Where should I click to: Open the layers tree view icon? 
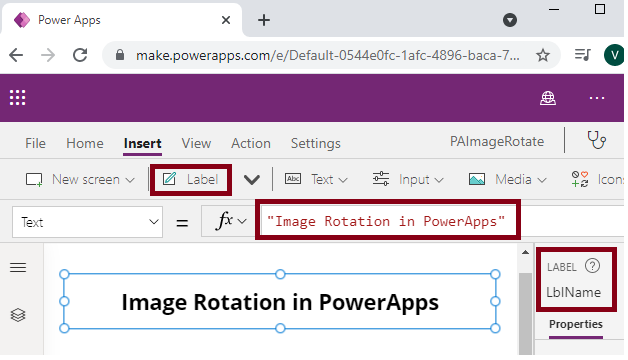tap(18, 315)
